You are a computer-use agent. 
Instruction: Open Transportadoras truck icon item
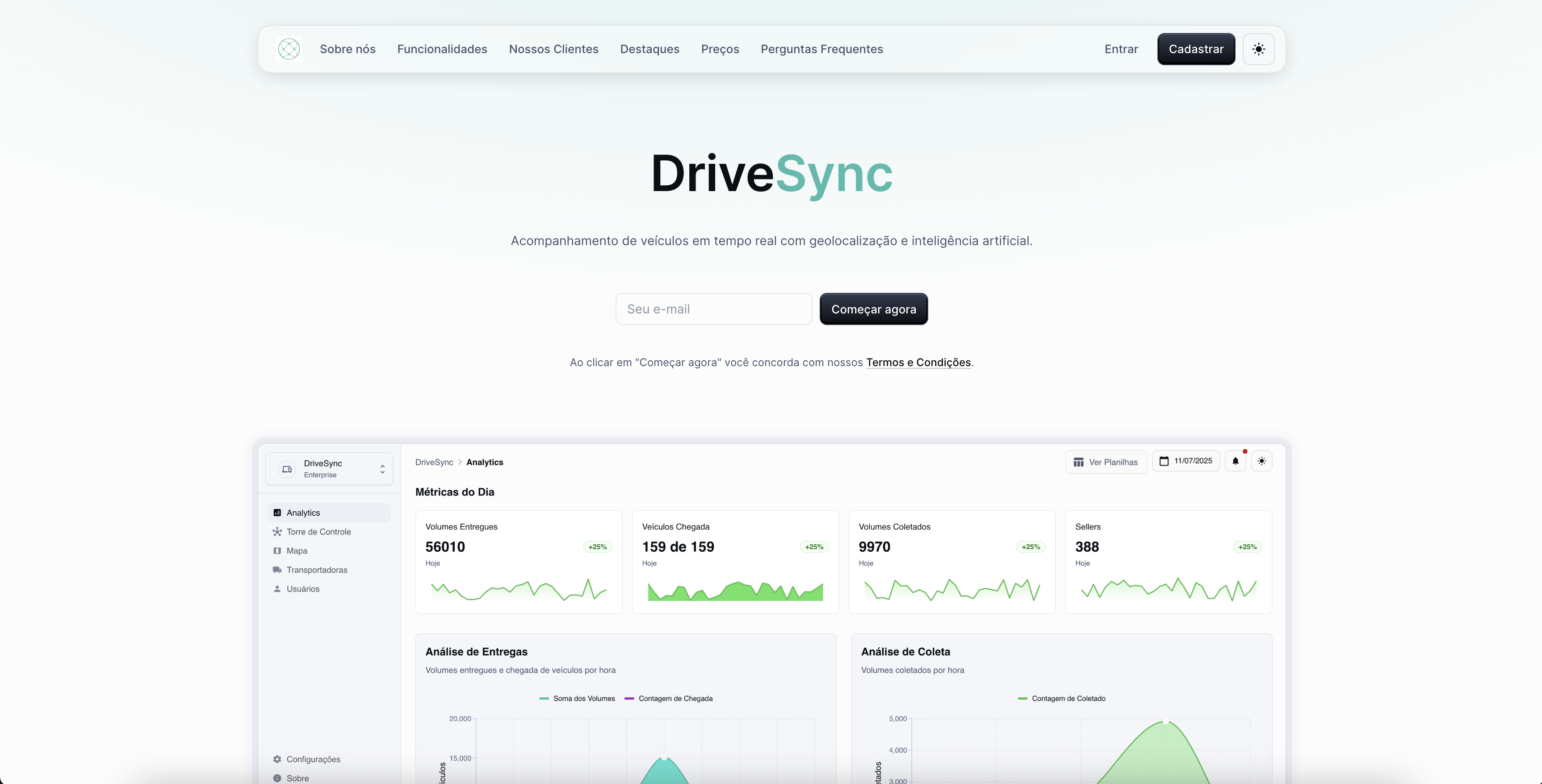tap(277, 570)
